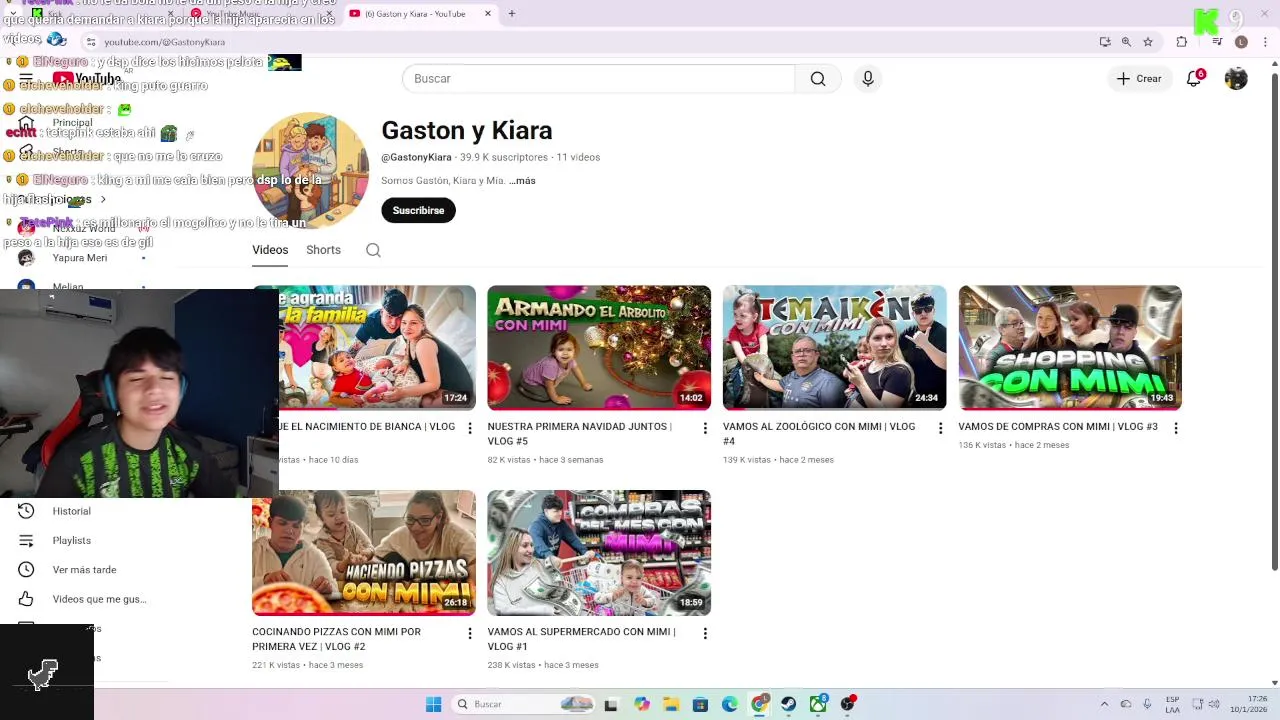Open Chrome zoom magnifier in address bar
The height and width of the screenshot is (720, 1280).
click(x=1126, y=42)
